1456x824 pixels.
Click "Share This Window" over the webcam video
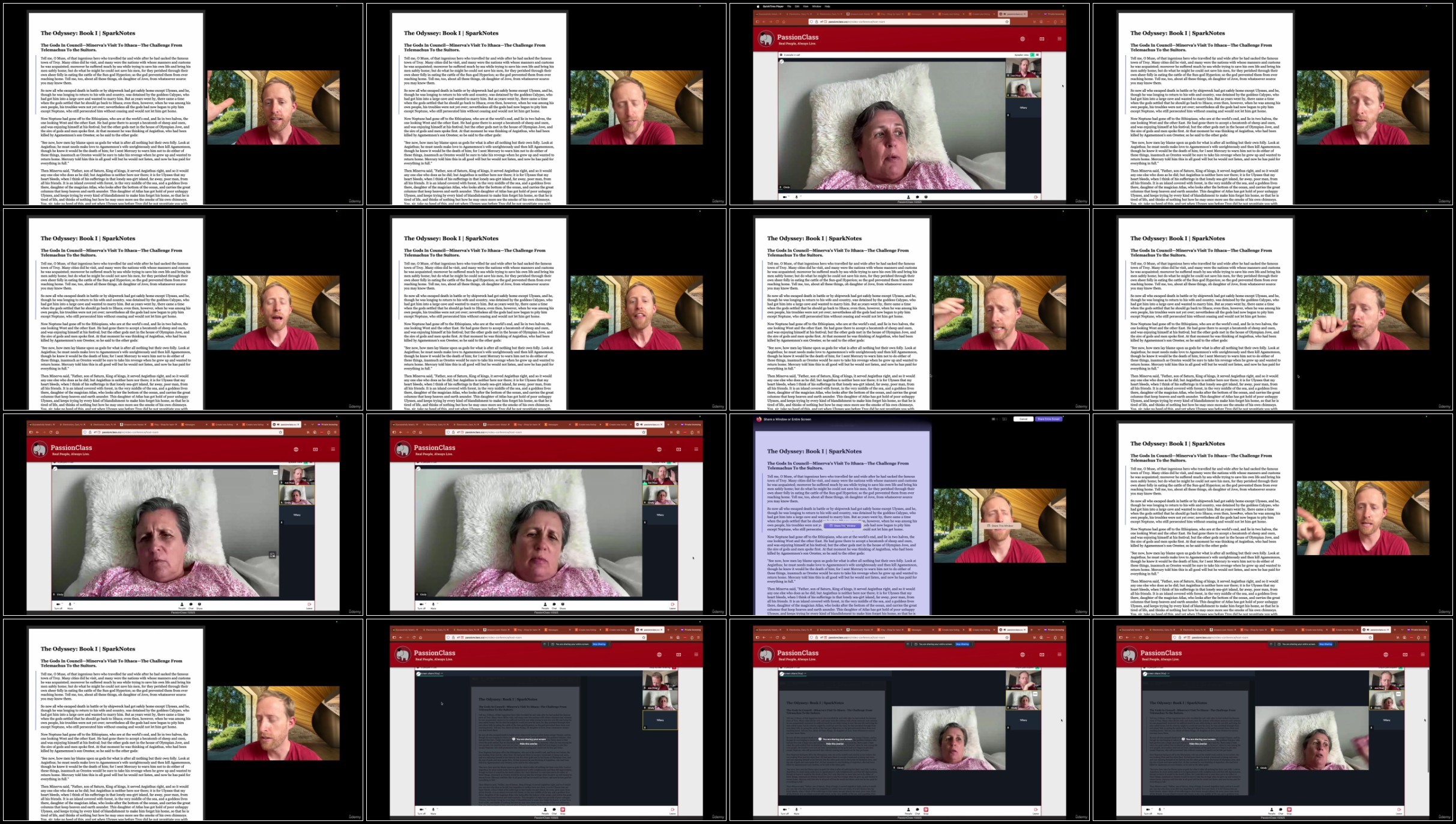[x=1000, y=526]
